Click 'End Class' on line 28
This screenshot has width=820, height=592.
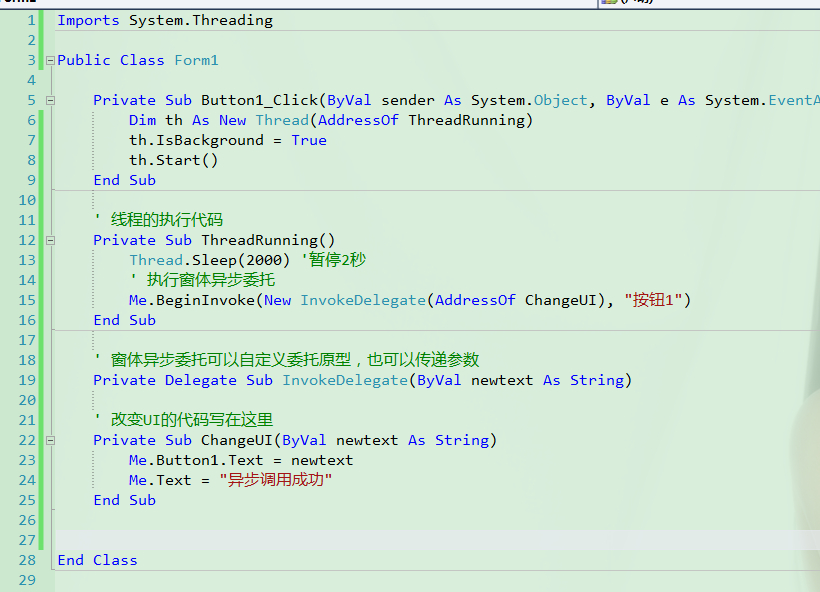point(97,560)
